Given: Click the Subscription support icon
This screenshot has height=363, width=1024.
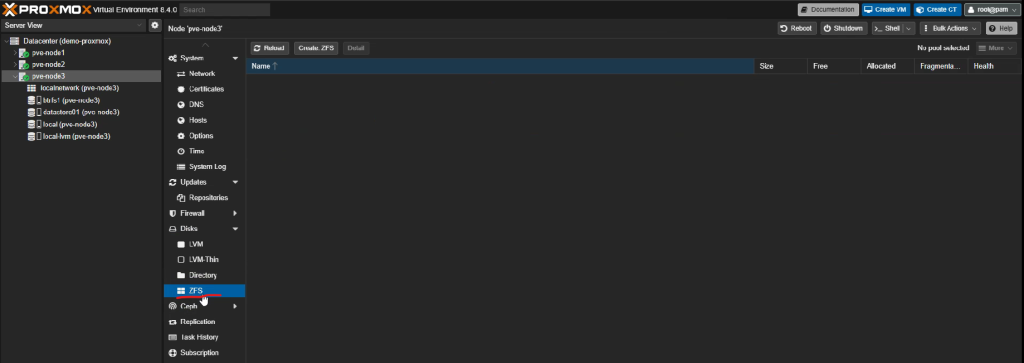Looking at the screenshot, I should (x=172, y=353).
